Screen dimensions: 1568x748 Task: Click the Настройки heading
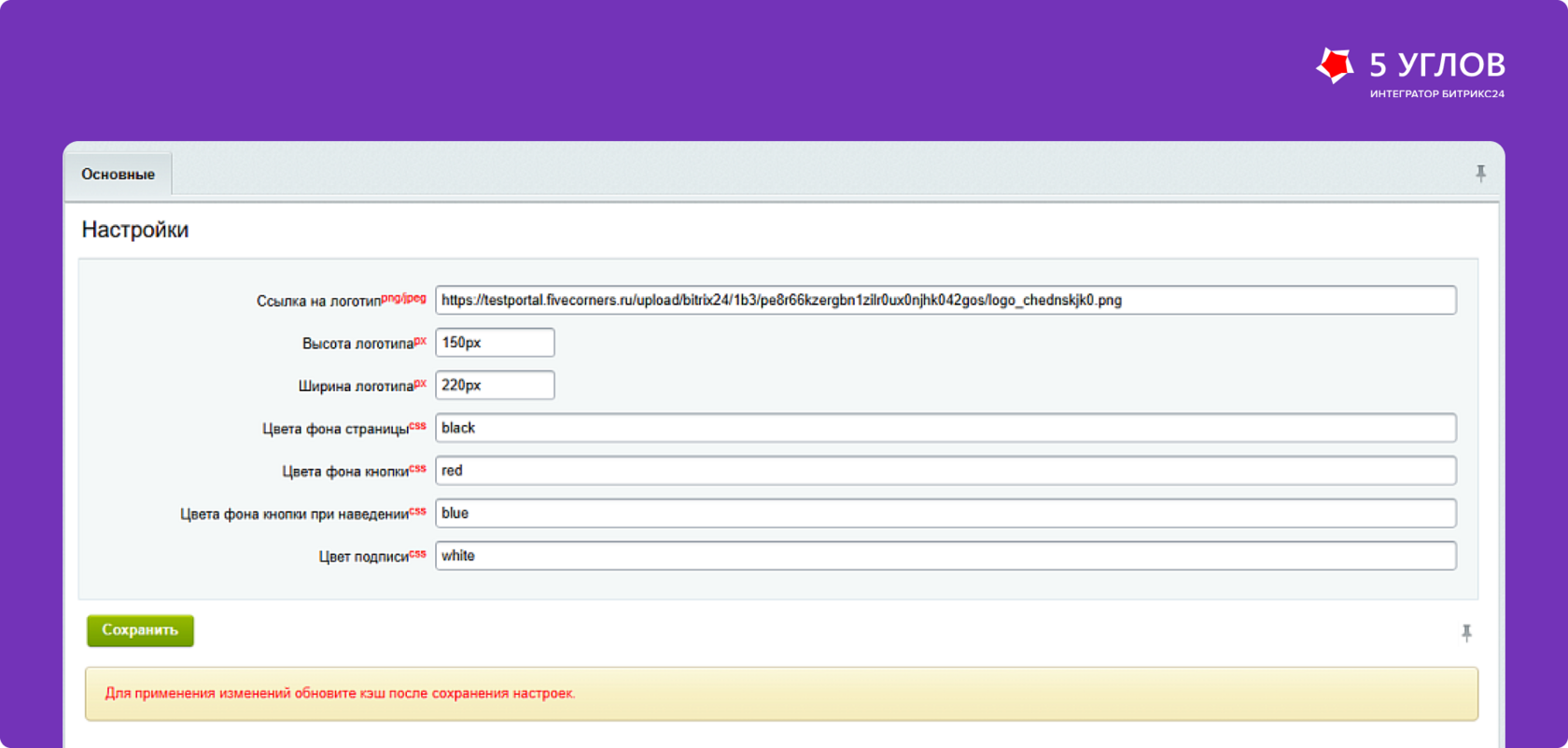[135, 230]
